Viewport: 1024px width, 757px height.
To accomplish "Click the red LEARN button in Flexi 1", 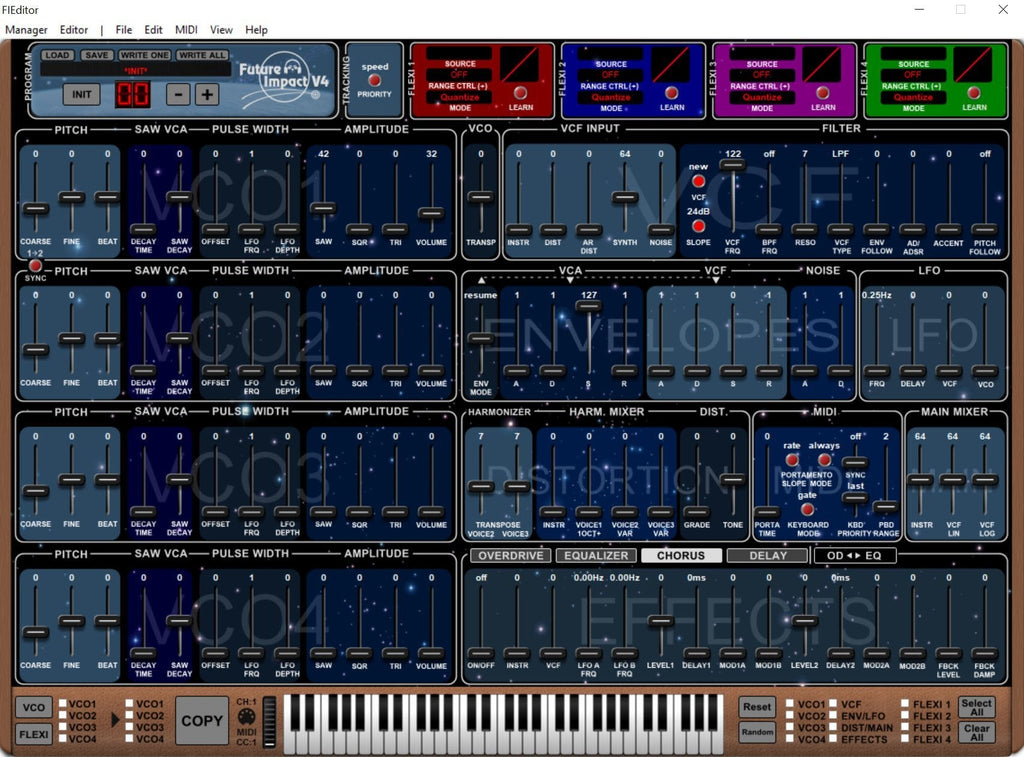I will click(520, 93).
